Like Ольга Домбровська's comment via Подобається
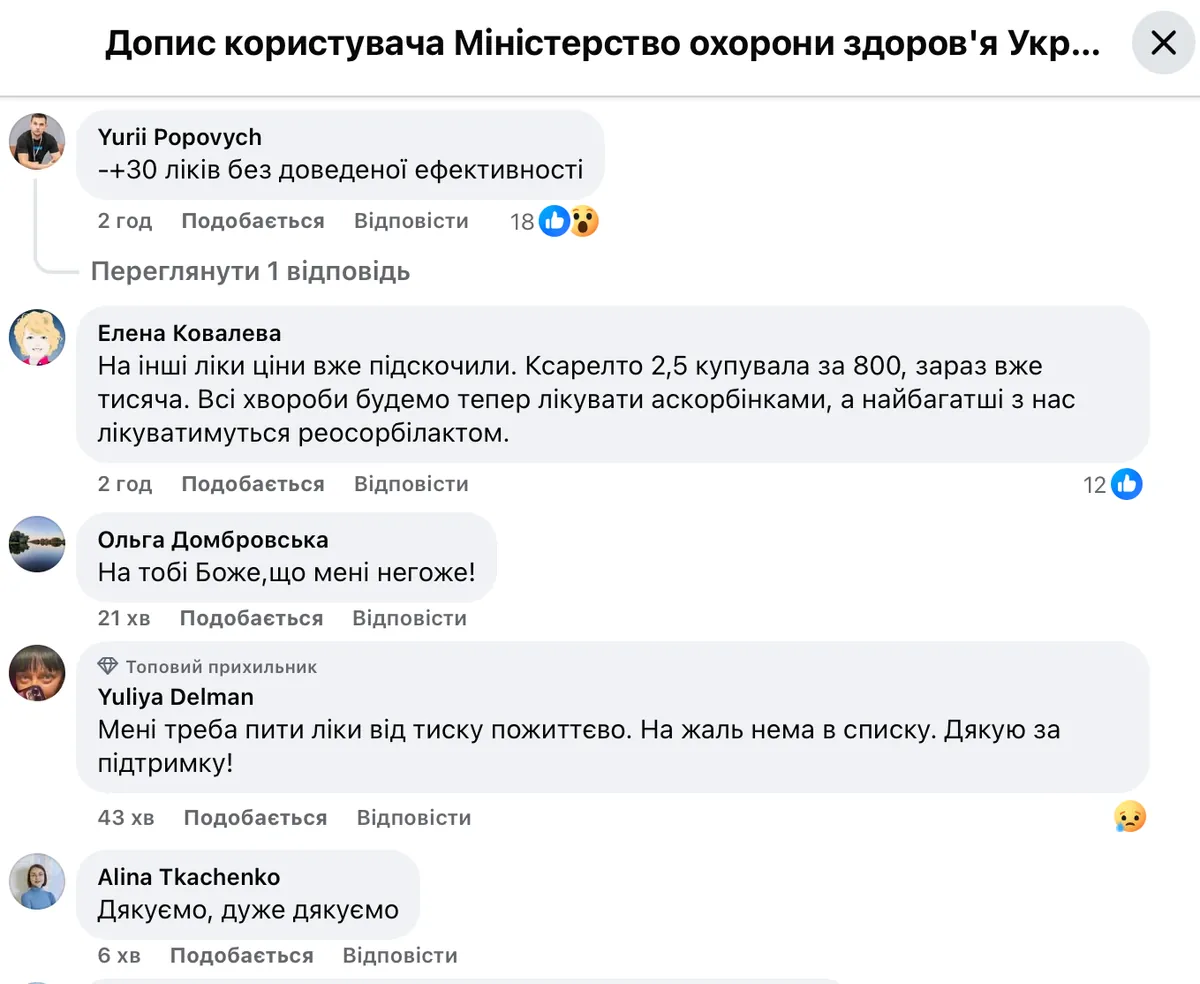 click(251, 618)
